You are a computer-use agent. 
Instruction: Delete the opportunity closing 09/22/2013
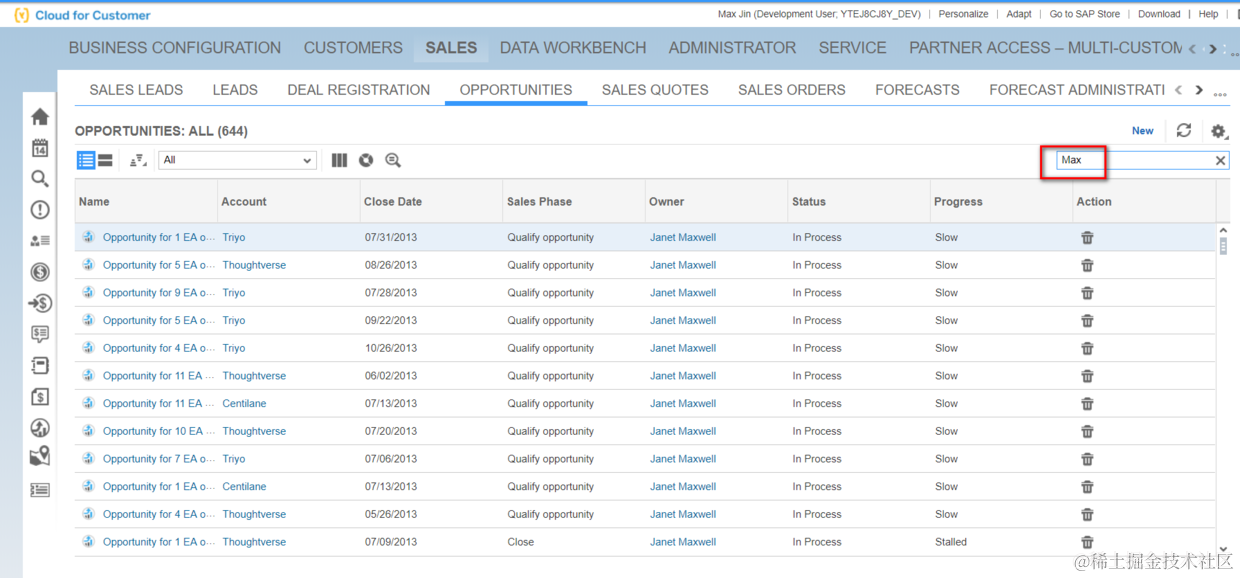point(1087,321)
